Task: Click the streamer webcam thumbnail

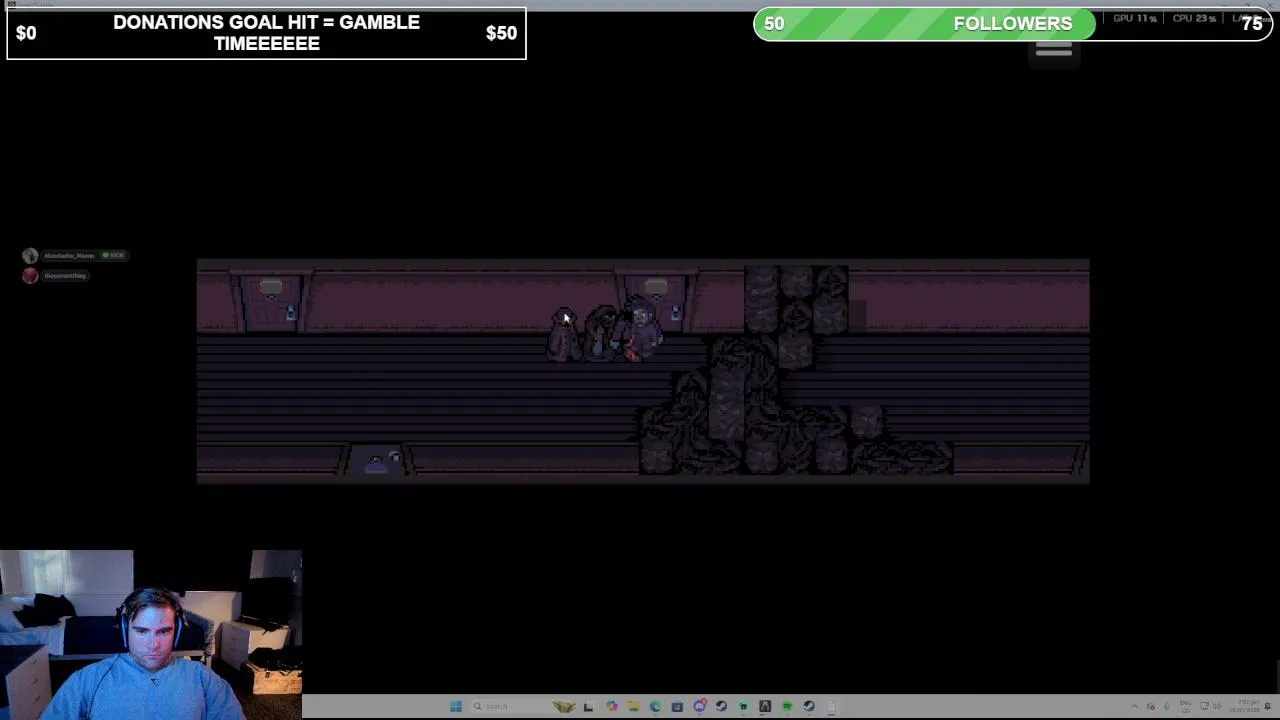Action: tap(151, 635)
